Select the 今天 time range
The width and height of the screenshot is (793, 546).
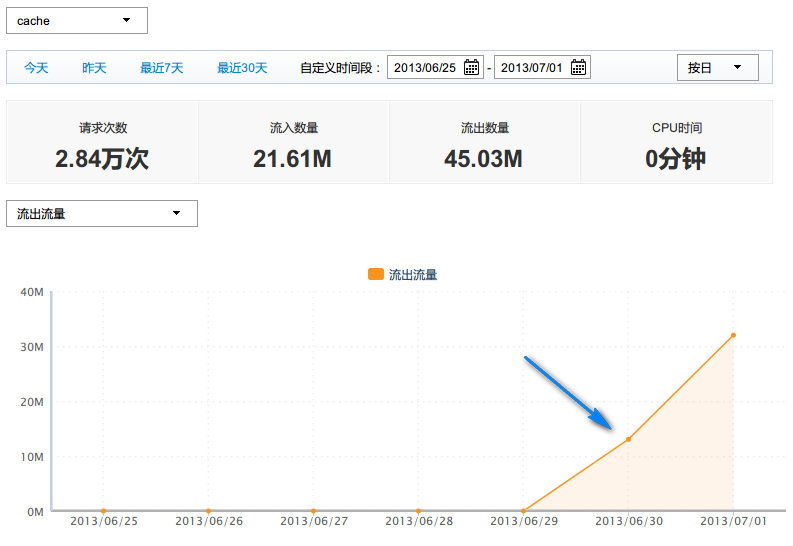[36, 68]
